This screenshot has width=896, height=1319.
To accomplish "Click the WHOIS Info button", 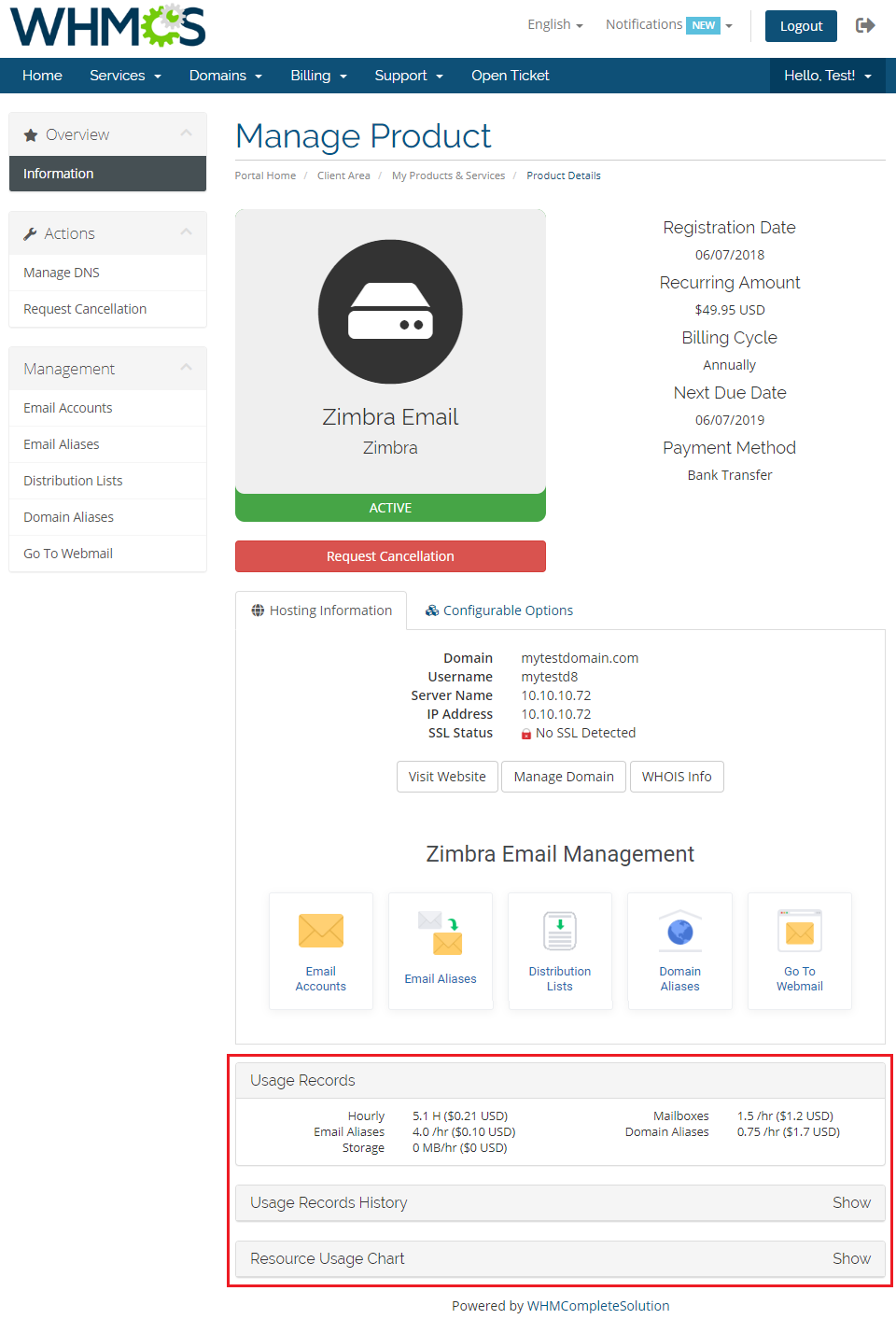I will [677, 777].
